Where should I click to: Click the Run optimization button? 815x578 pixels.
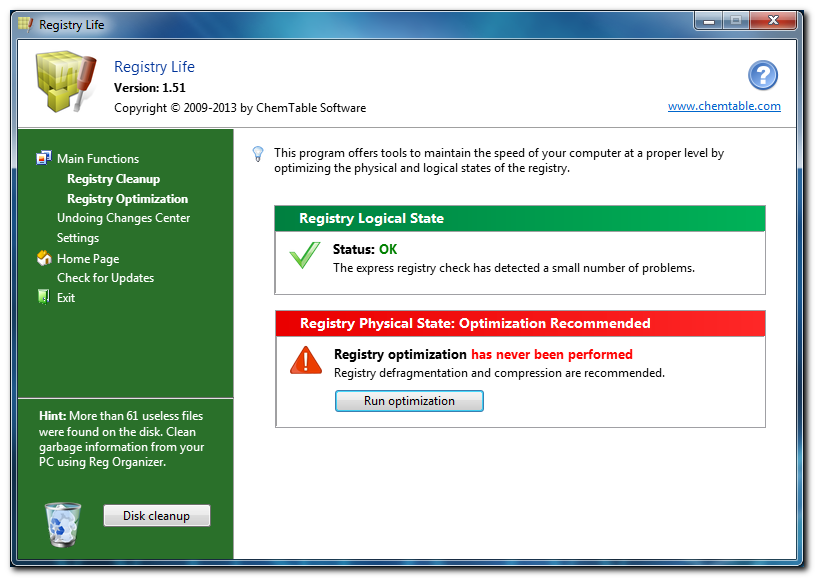click(409, 401)
